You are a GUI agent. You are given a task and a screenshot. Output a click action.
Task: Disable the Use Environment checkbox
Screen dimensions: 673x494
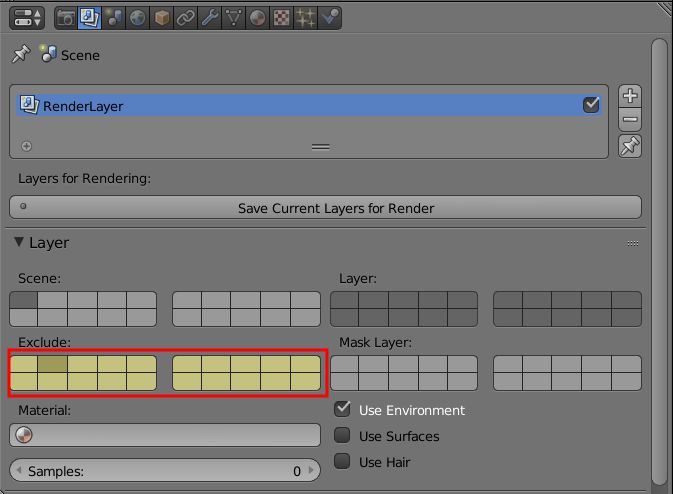tap(342, 409)
